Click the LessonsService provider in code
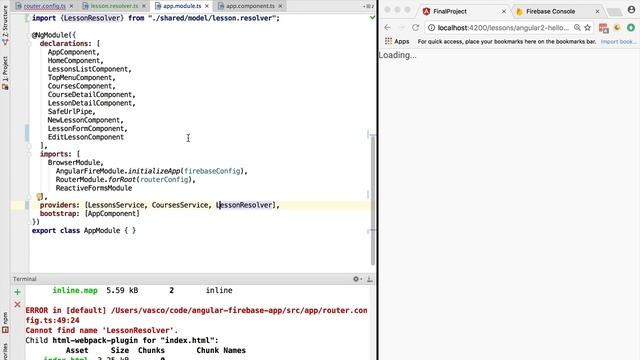Screen dimensions: 640x360 (116, 205)
